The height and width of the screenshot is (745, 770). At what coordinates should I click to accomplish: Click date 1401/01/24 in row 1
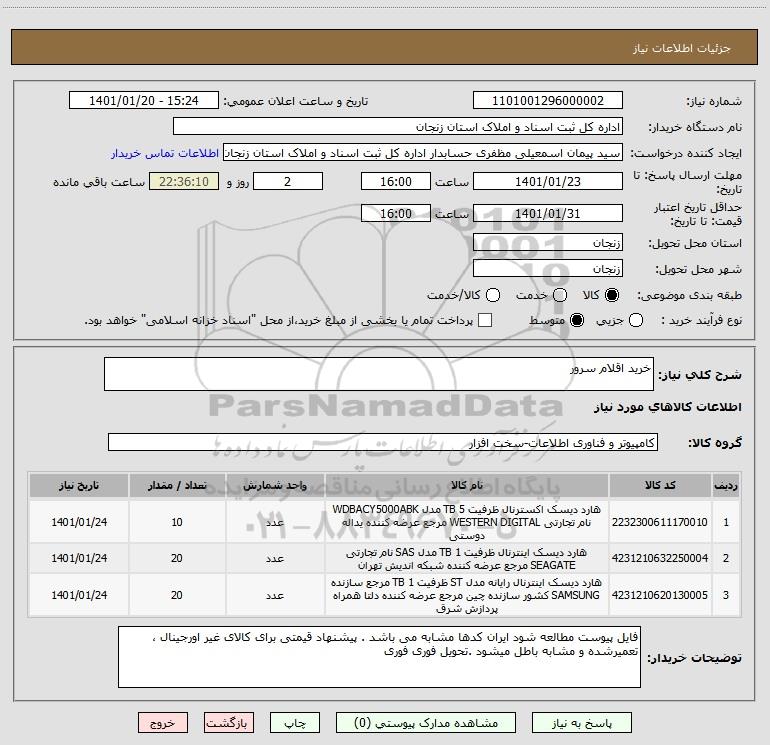click(x=79, y=522)
